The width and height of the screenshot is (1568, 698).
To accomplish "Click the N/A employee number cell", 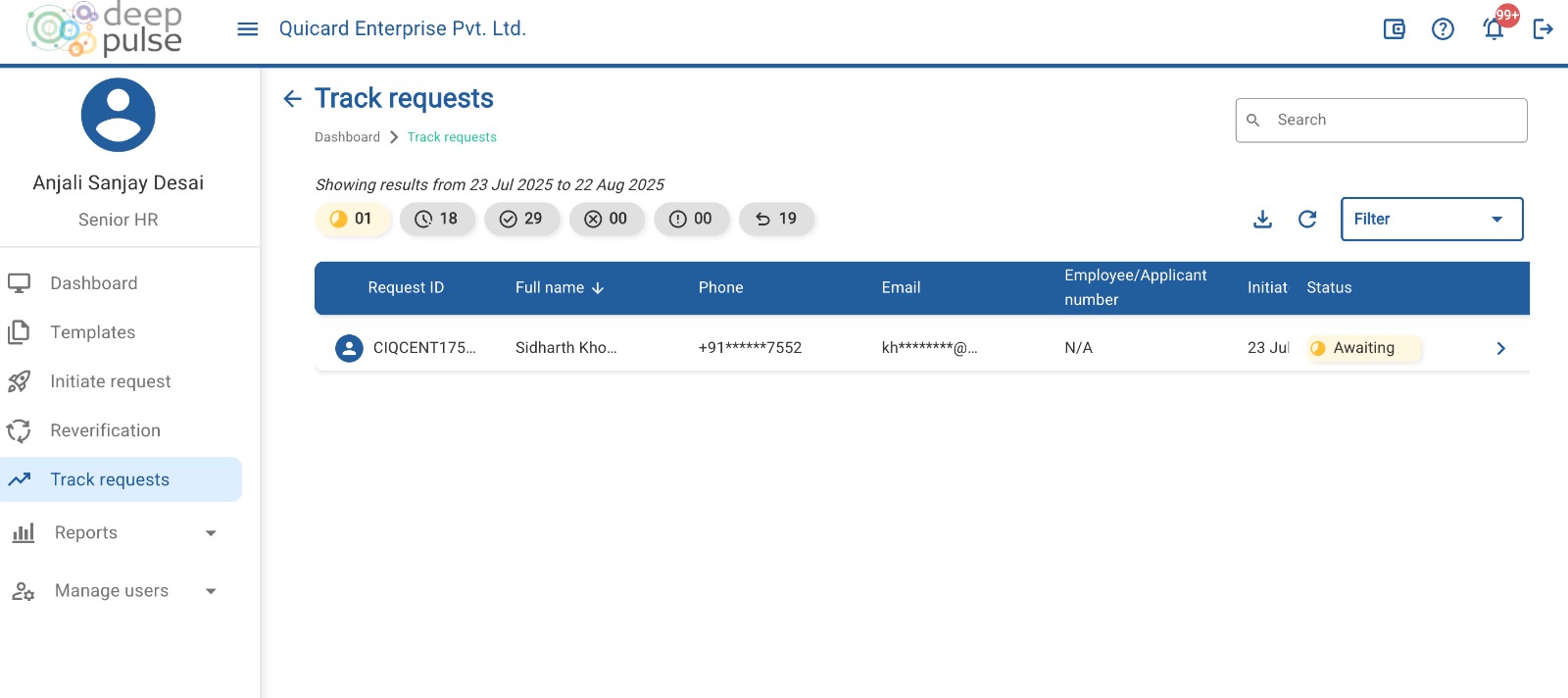I will coord(1078,348).
